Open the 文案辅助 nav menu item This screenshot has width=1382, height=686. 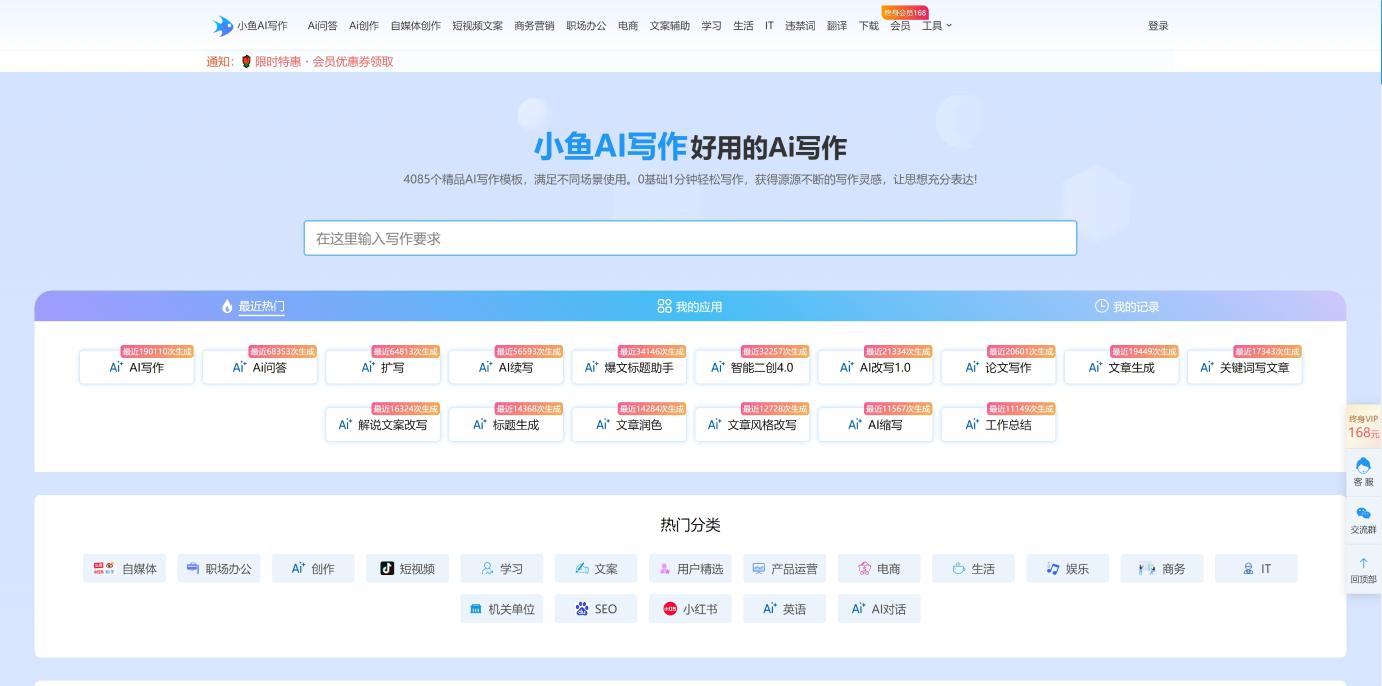669,26
